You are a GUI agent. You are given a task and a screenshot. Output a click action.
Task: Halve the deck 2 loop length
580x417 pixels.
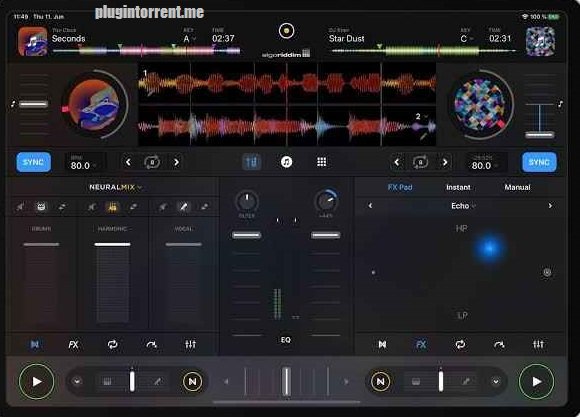(397, 162)
